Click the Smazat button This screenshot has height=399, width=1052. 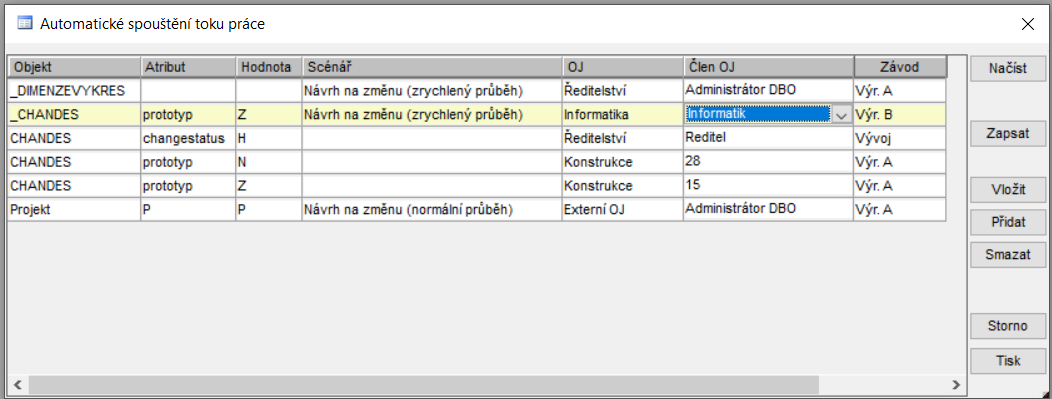pos(1008,255)
